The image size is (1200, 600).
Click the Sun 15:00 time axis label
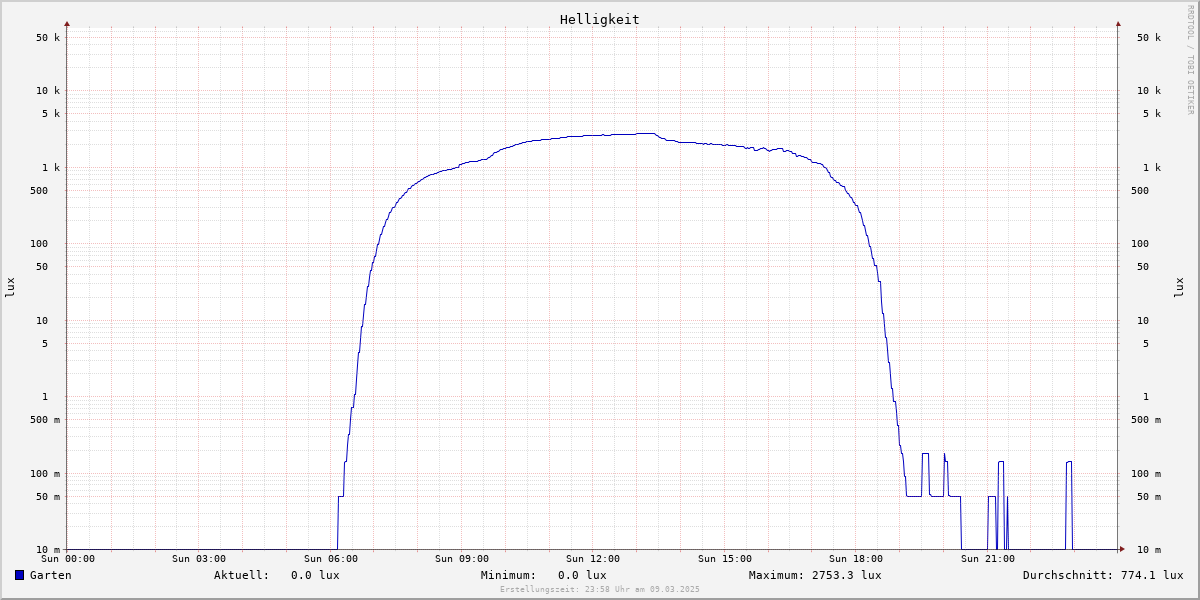tap(725, 559)
